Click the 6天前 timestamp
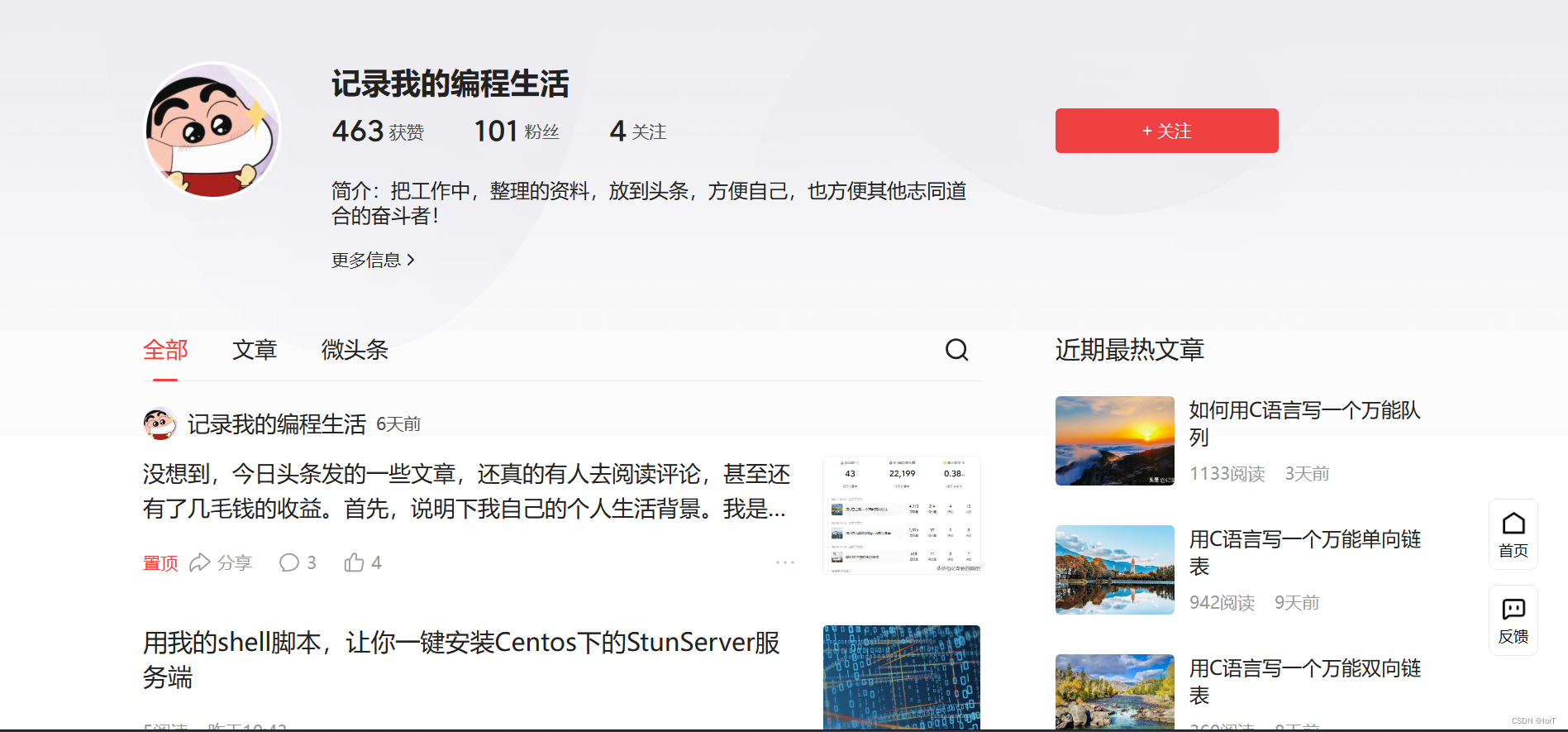The width and height of the screenshot is (1568, 732). pyautogui.click(x=398, y=424)
